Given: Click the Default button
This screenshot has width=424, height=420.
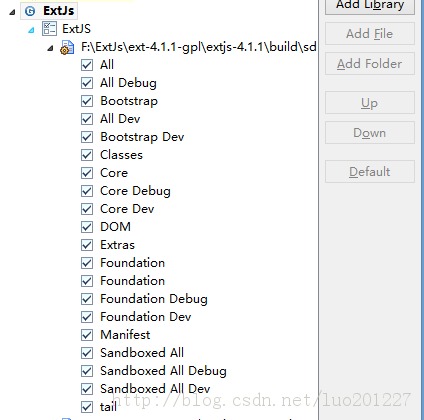Looking at the screenshot, I should pos(370,171).
